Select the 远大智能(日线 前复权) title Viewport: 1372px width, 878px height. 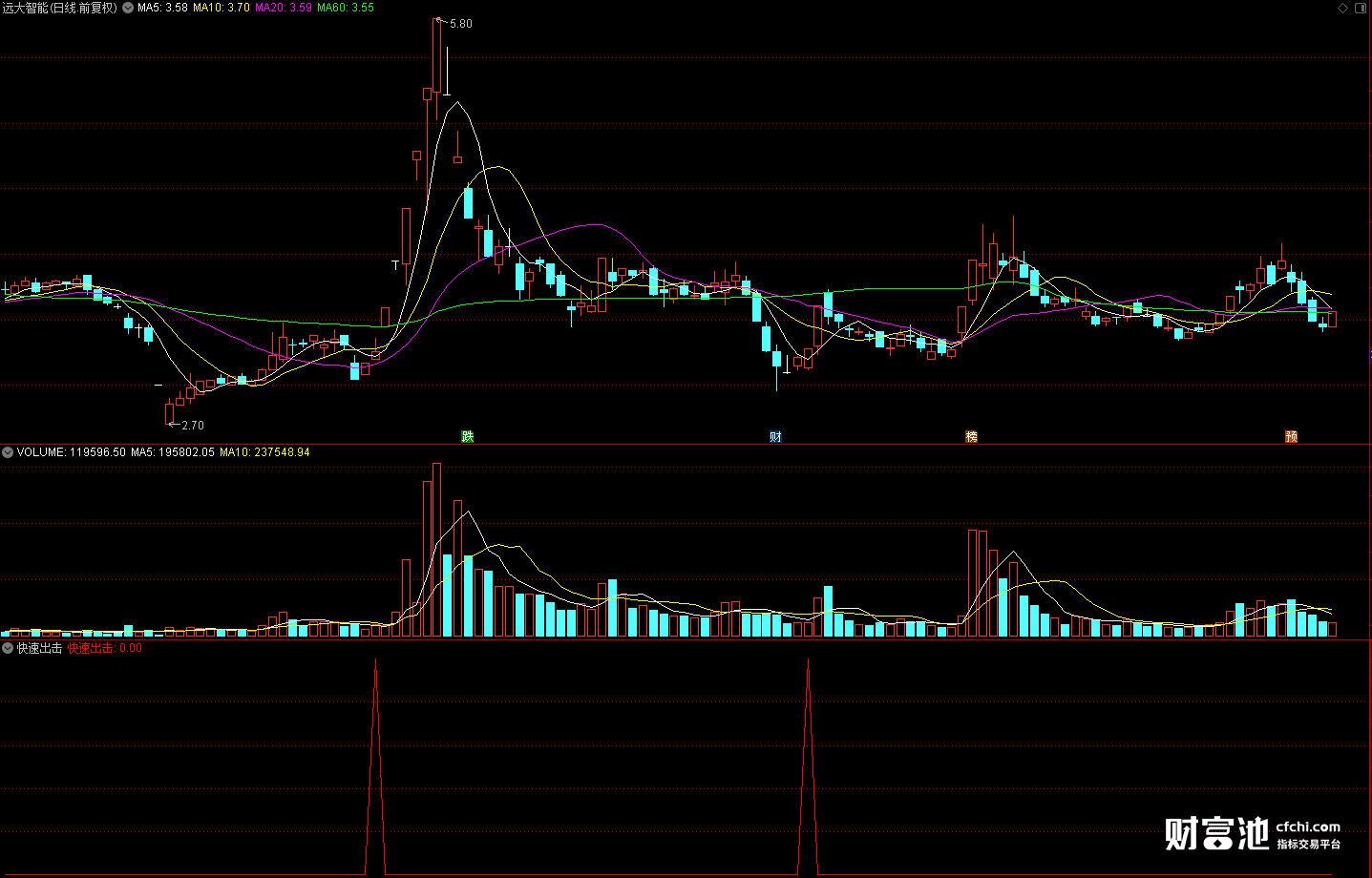tap(60, 8)
